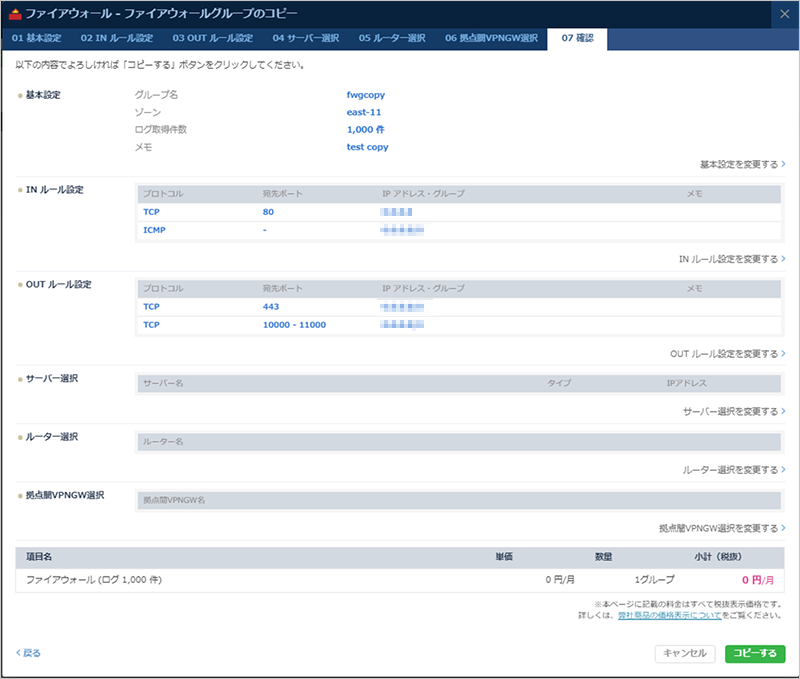Click the TCP port 80 IN rule row

click(x=457, y=212)
